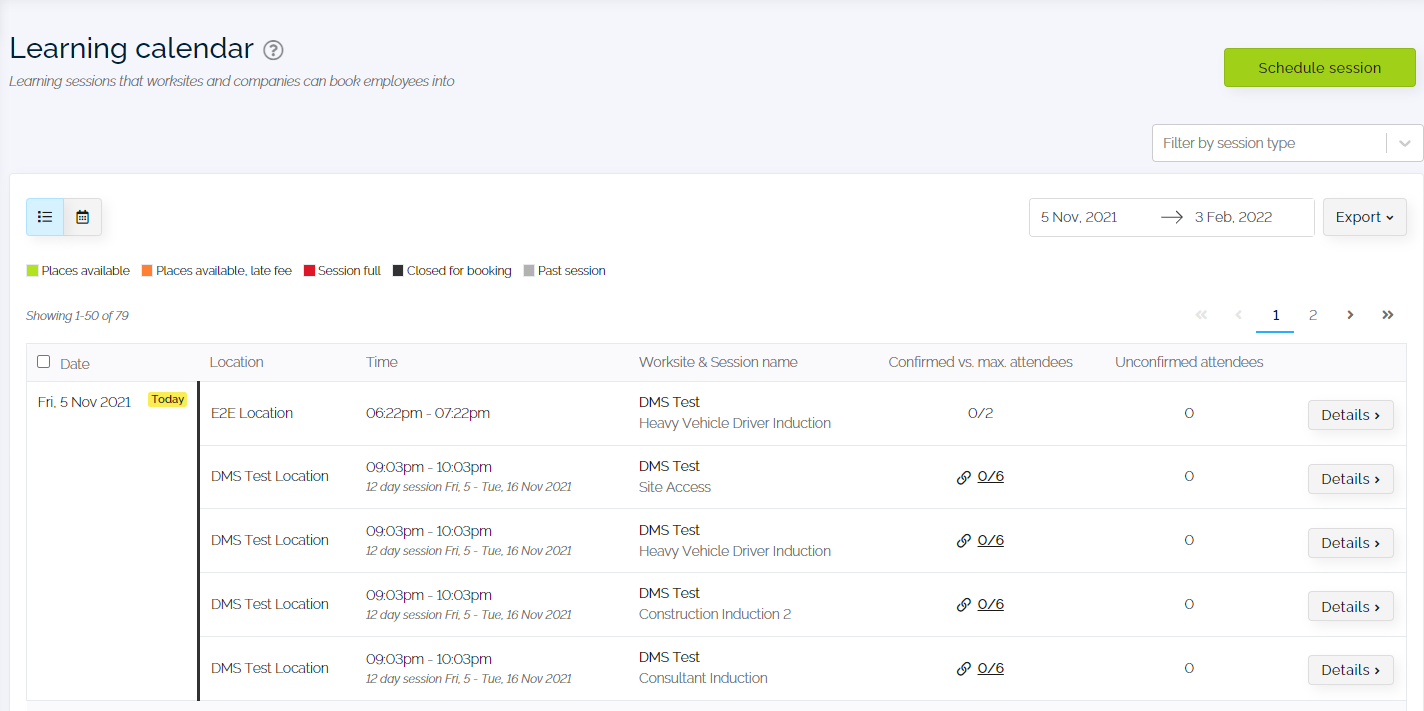Image resolution: width=1424 pixels, height=711 pixels.
Task: Open details for the Heavy Vehicle Driver Induction
Action: 1351,413
